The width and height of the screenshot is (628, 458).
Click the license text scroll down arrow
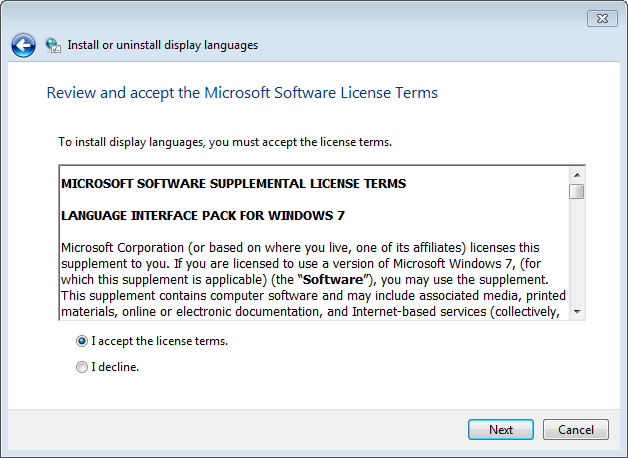coord(577,311)
